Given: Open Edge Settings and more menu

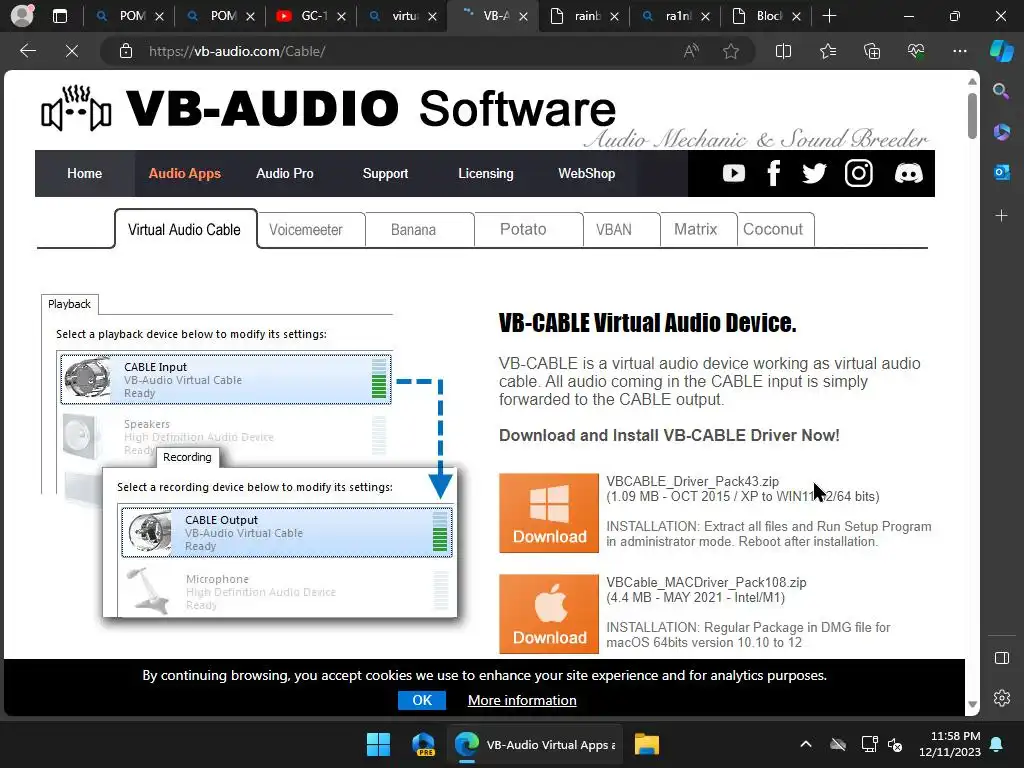Looking at the screenshot, I should click(x=959, y=51).
